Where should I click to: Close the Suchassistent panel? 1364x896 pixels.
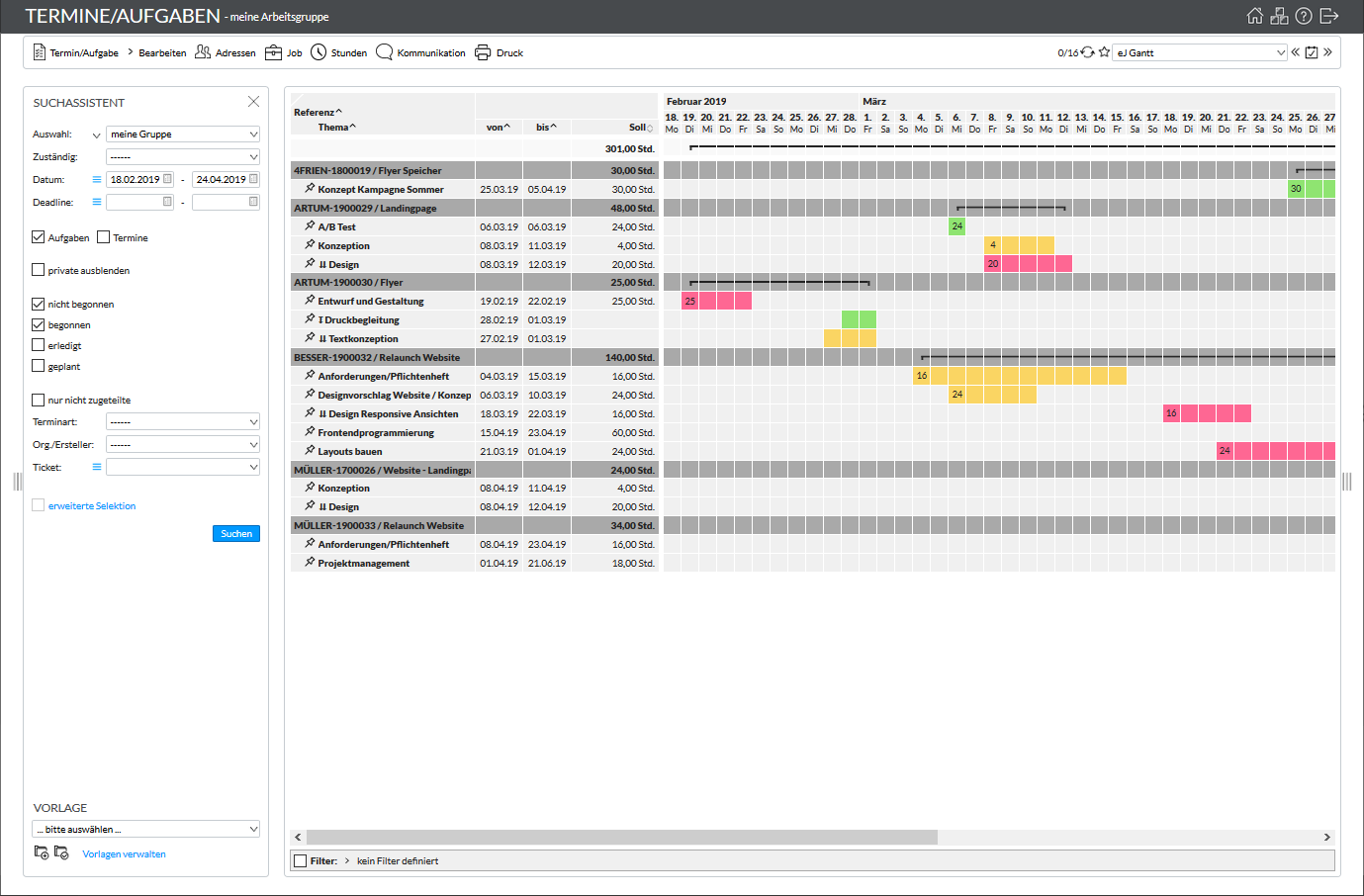(x=253, y=102)
